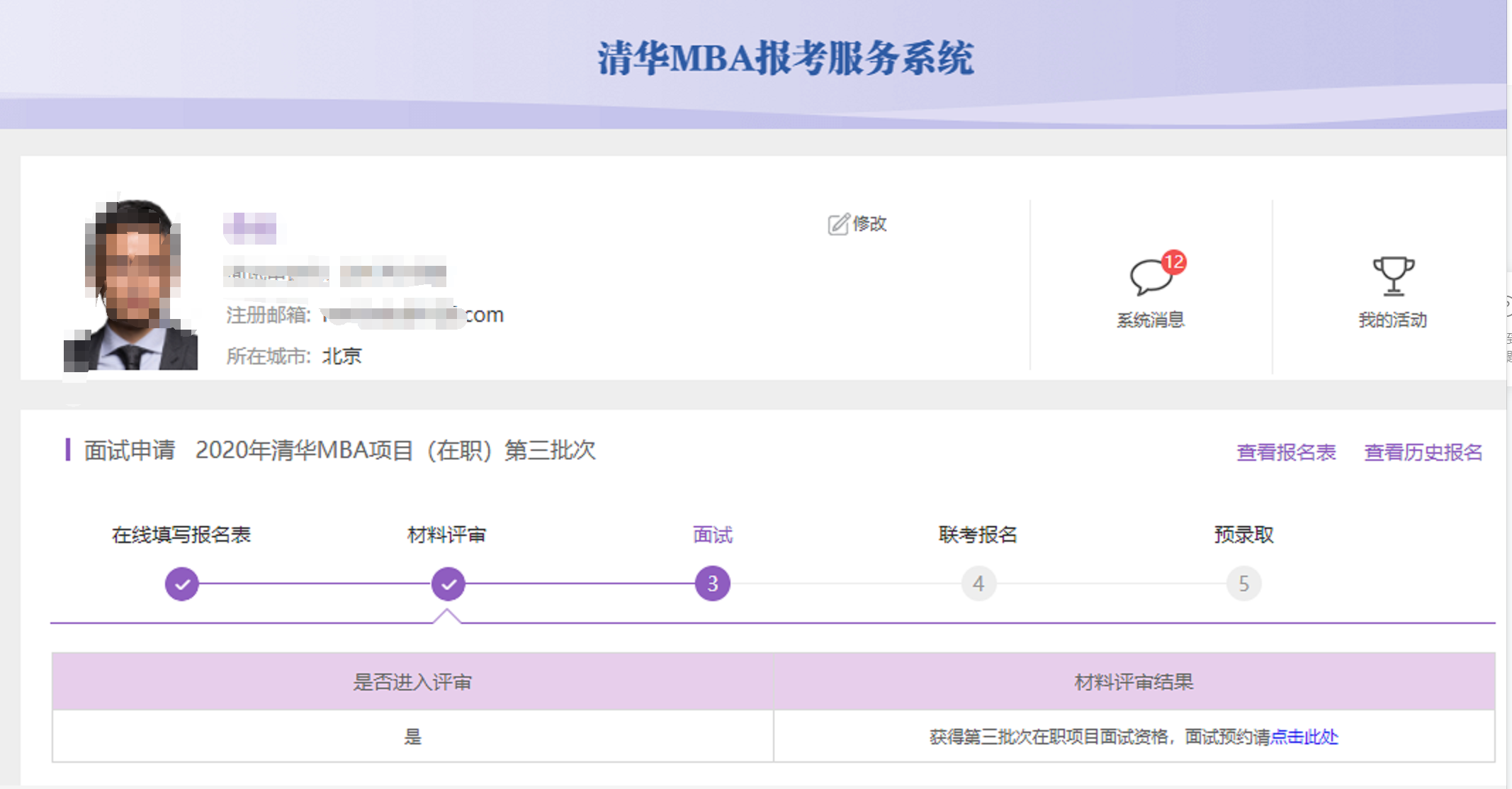Image resolution: width=1512 pixels, height=789 pixels.
Task: Open system messages speech bubble icon
Action: tap(1150, 277)
